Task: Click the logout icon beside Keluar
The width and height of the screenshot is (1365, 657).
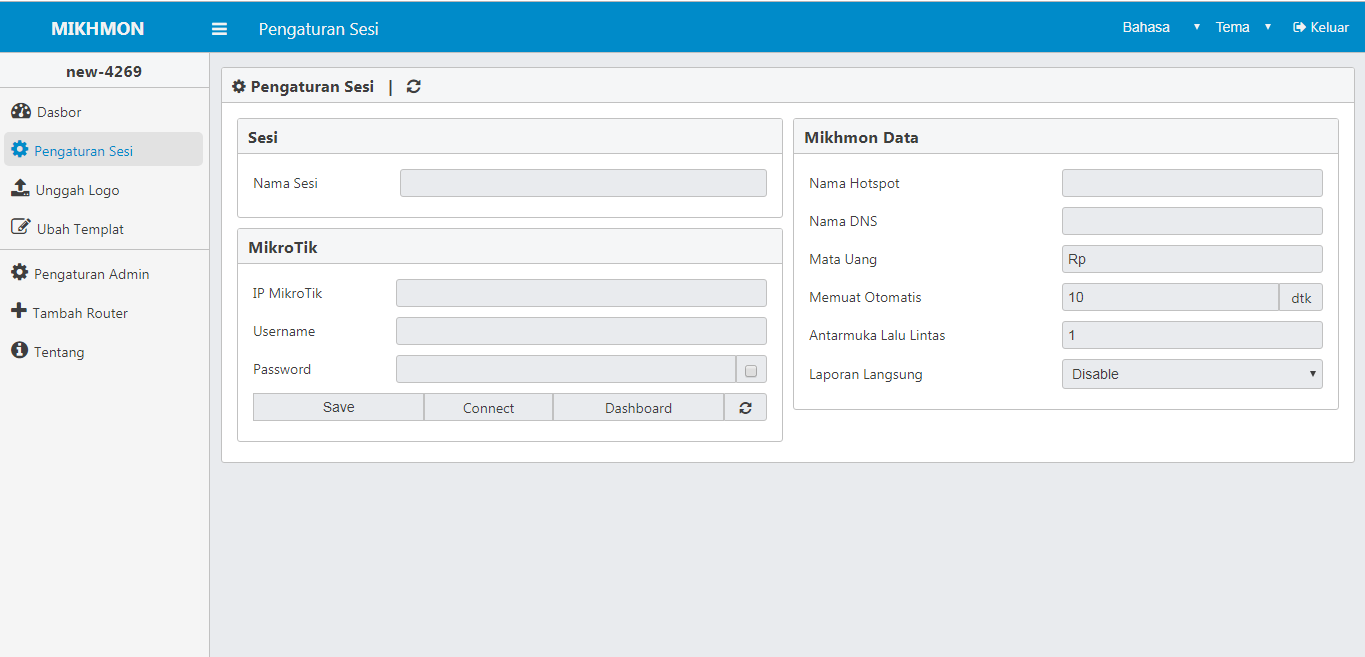Action: click(x=1298, y=27)
